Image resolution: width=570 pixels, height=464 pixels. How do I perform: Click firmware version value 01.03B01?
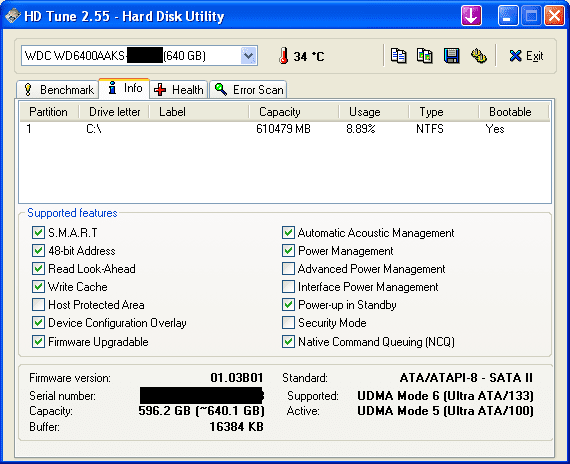pos(237,378)
